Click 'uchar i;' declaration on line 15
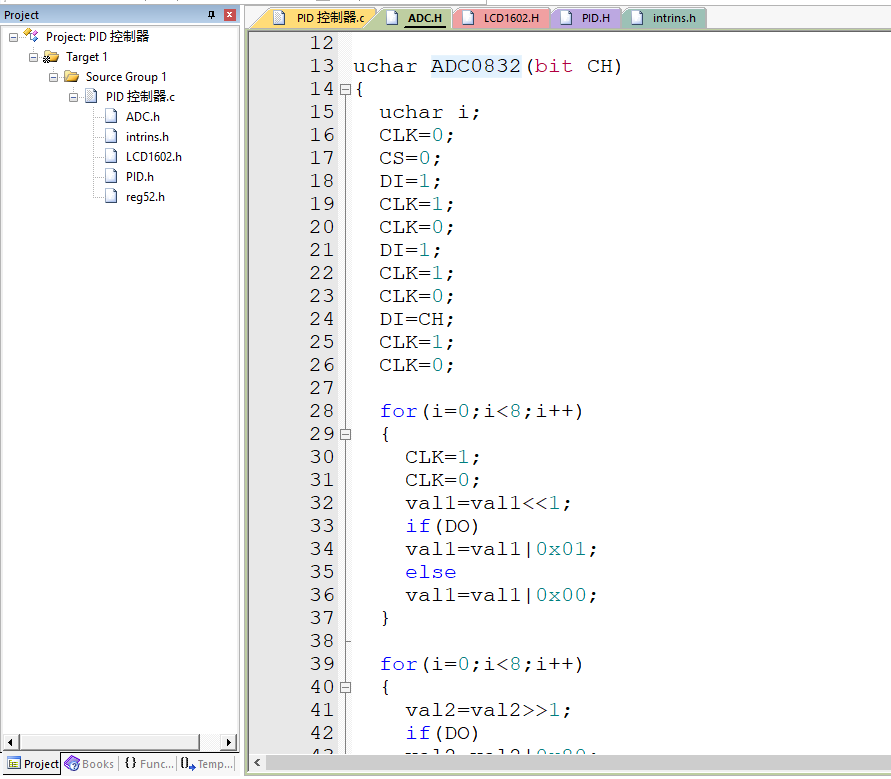Viewport: 891px width, 779px height. tap(430, 113)
